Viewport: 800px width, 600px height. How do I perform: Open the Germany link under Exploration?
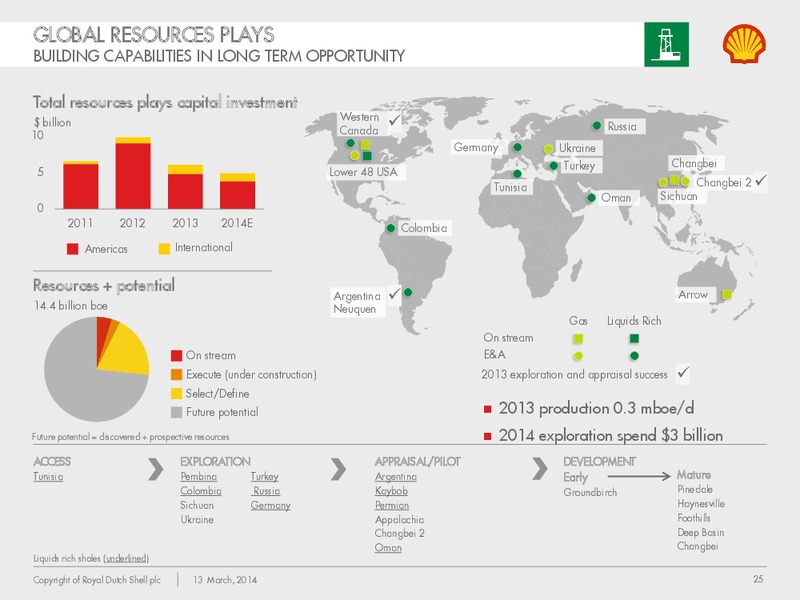click(270, 505)
